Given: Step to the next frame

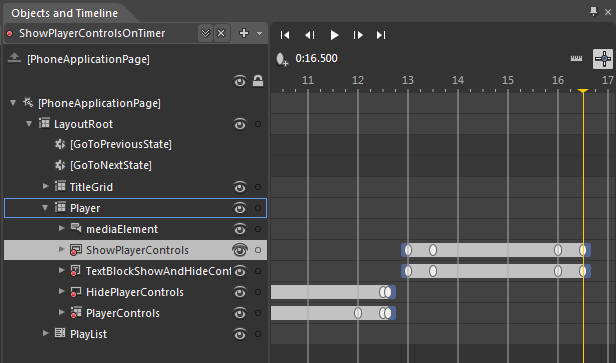Looking at the screenshot, I should 358,35.
